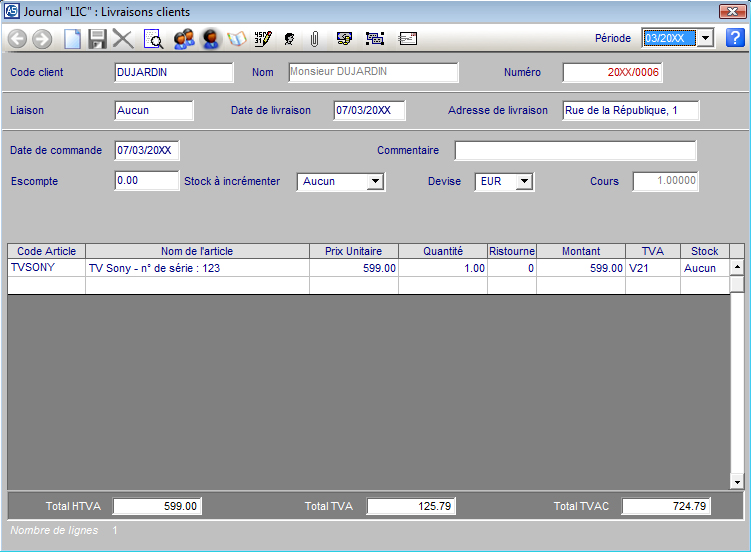Expand the Période dropdown
Screen dimensions: 751x552
(704, 38)
